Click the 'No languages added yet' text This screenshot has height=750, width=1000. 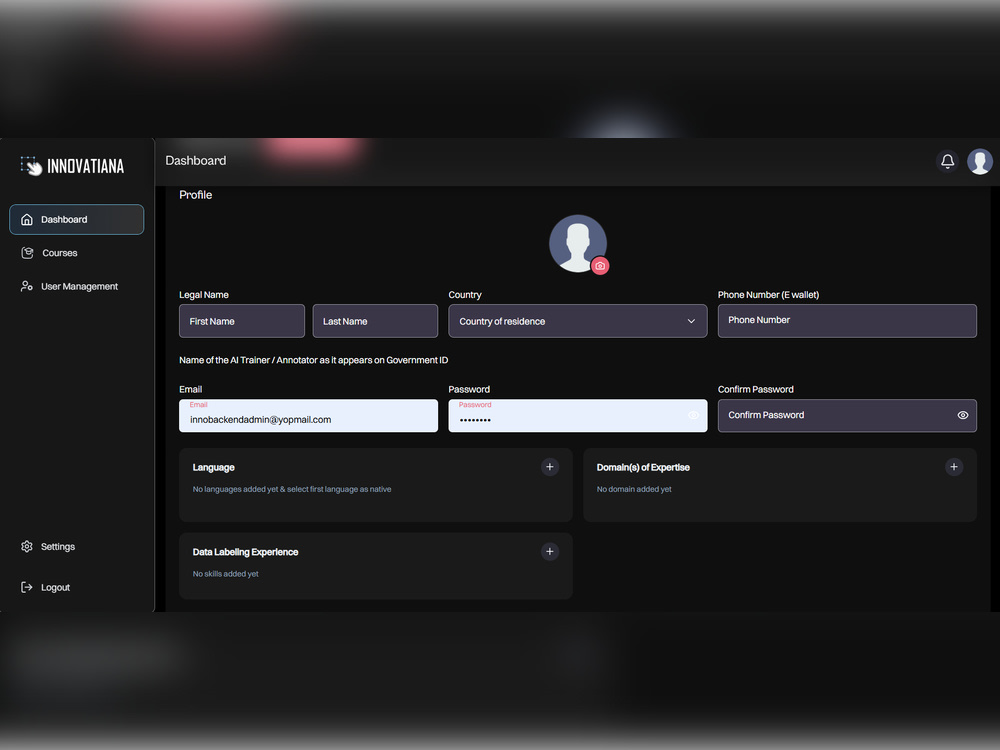point(292,489)
